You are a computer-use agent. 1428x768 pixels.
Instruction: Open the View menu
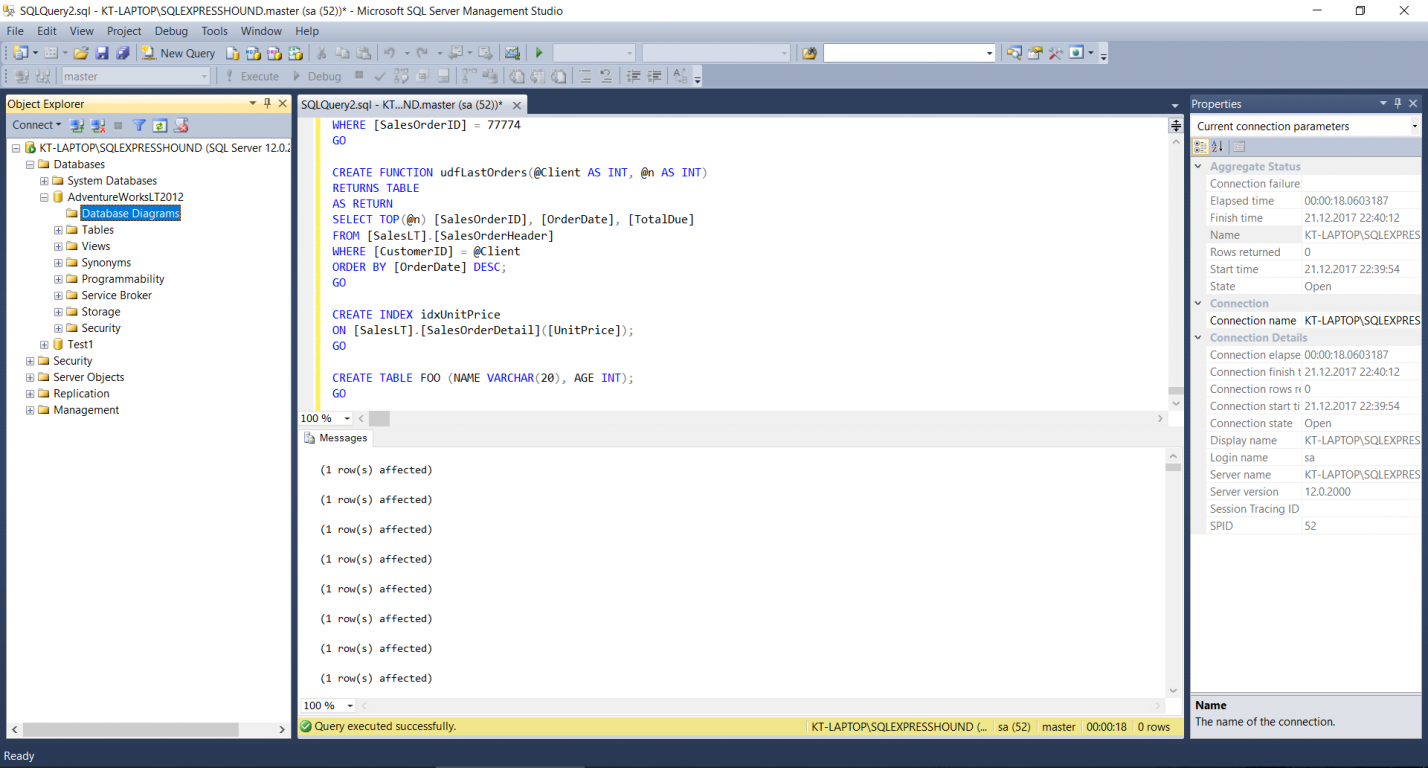coord(82,31)
